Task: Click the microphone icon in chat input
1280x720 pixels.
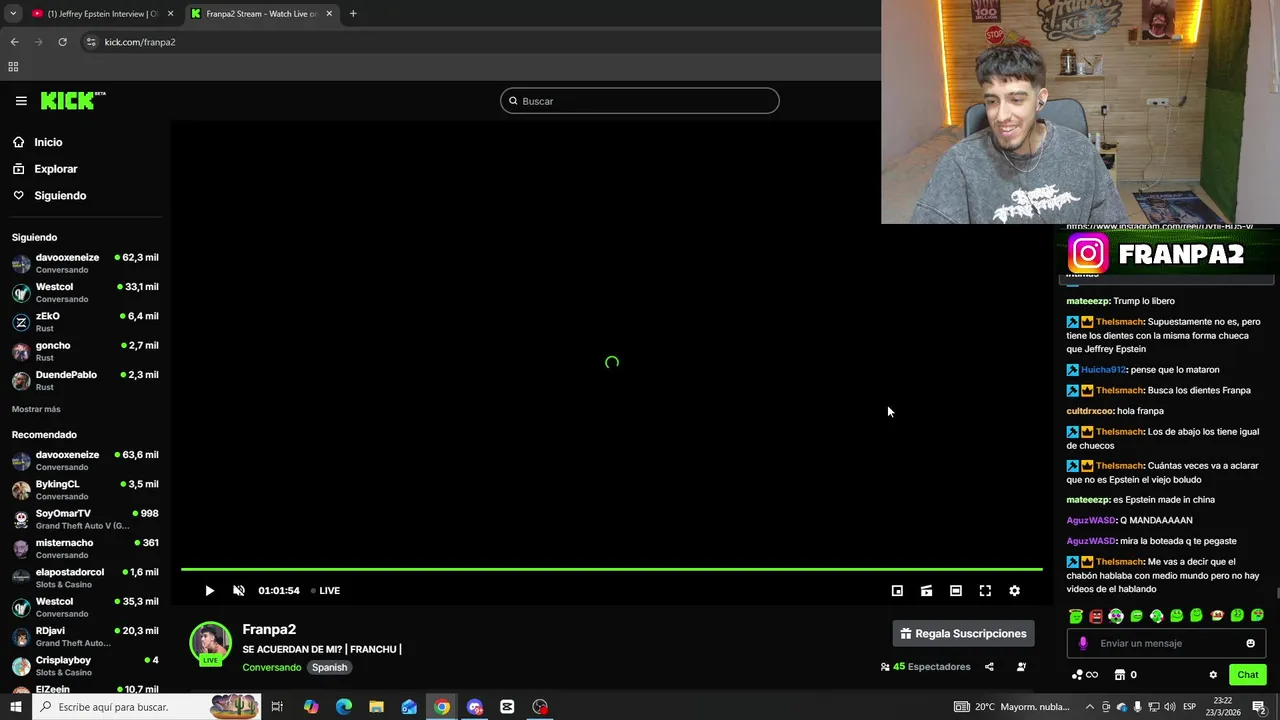Action: click(1083, 643)
